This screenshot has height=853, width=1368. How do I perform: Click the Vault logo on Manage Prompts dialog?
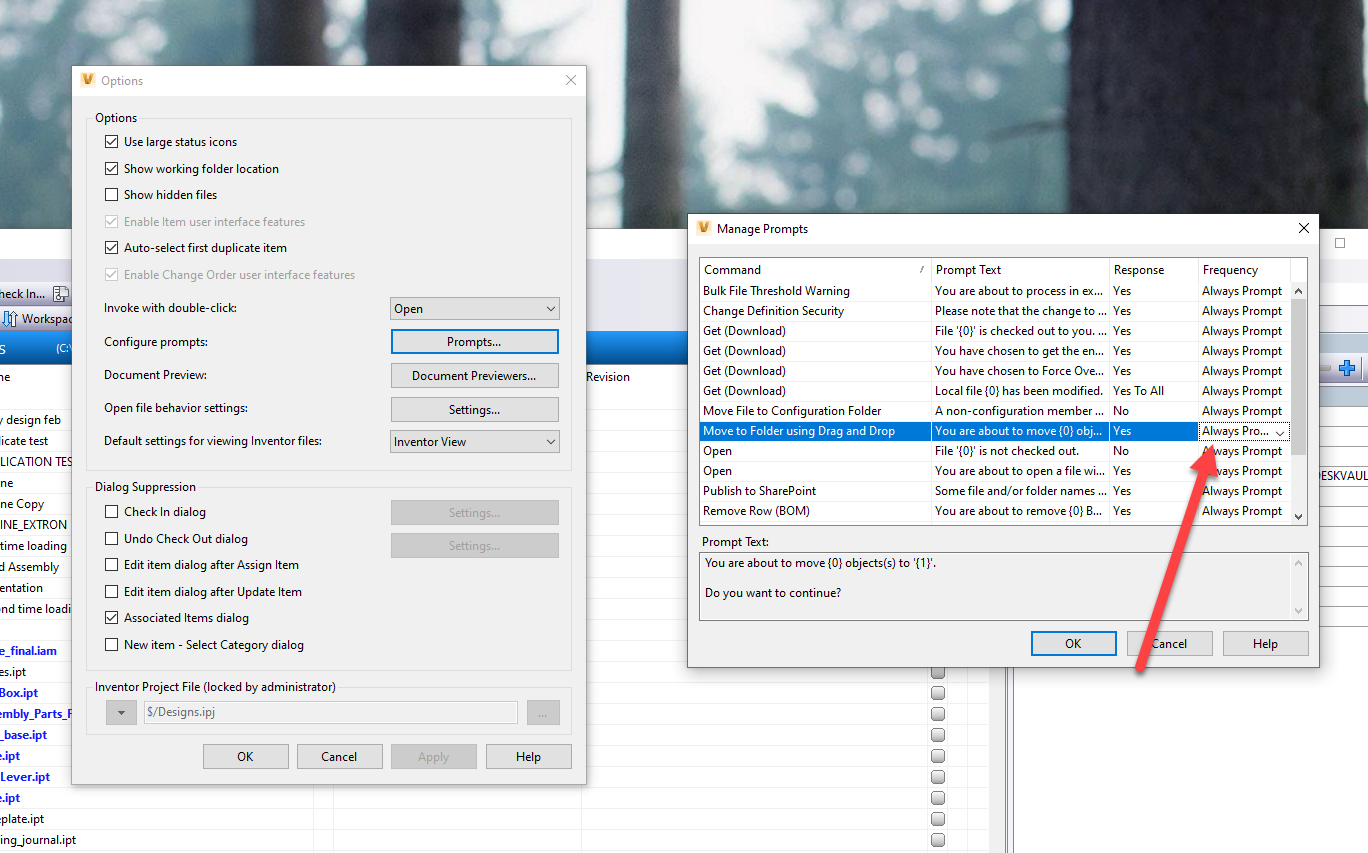[703, 228]
